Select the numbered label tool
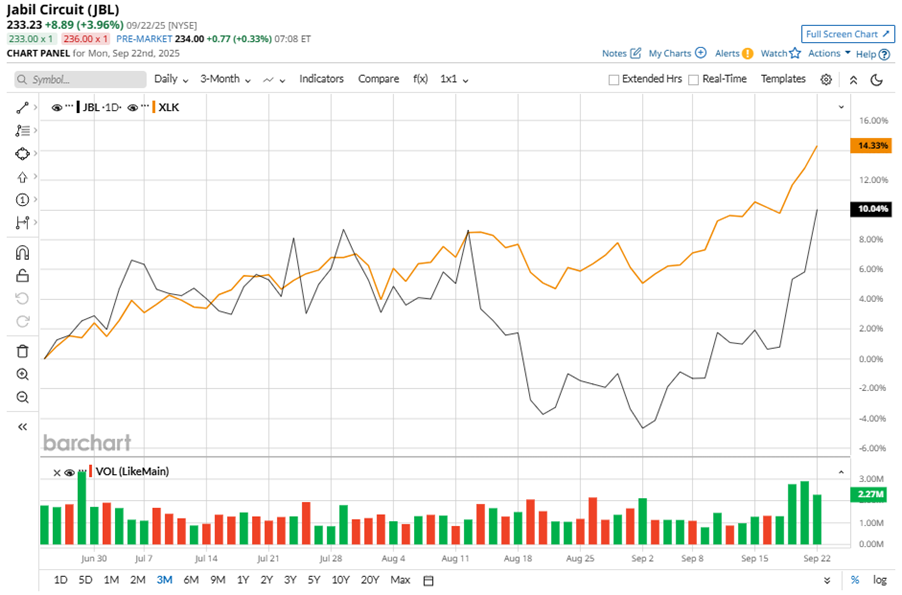 pos(22,200)
